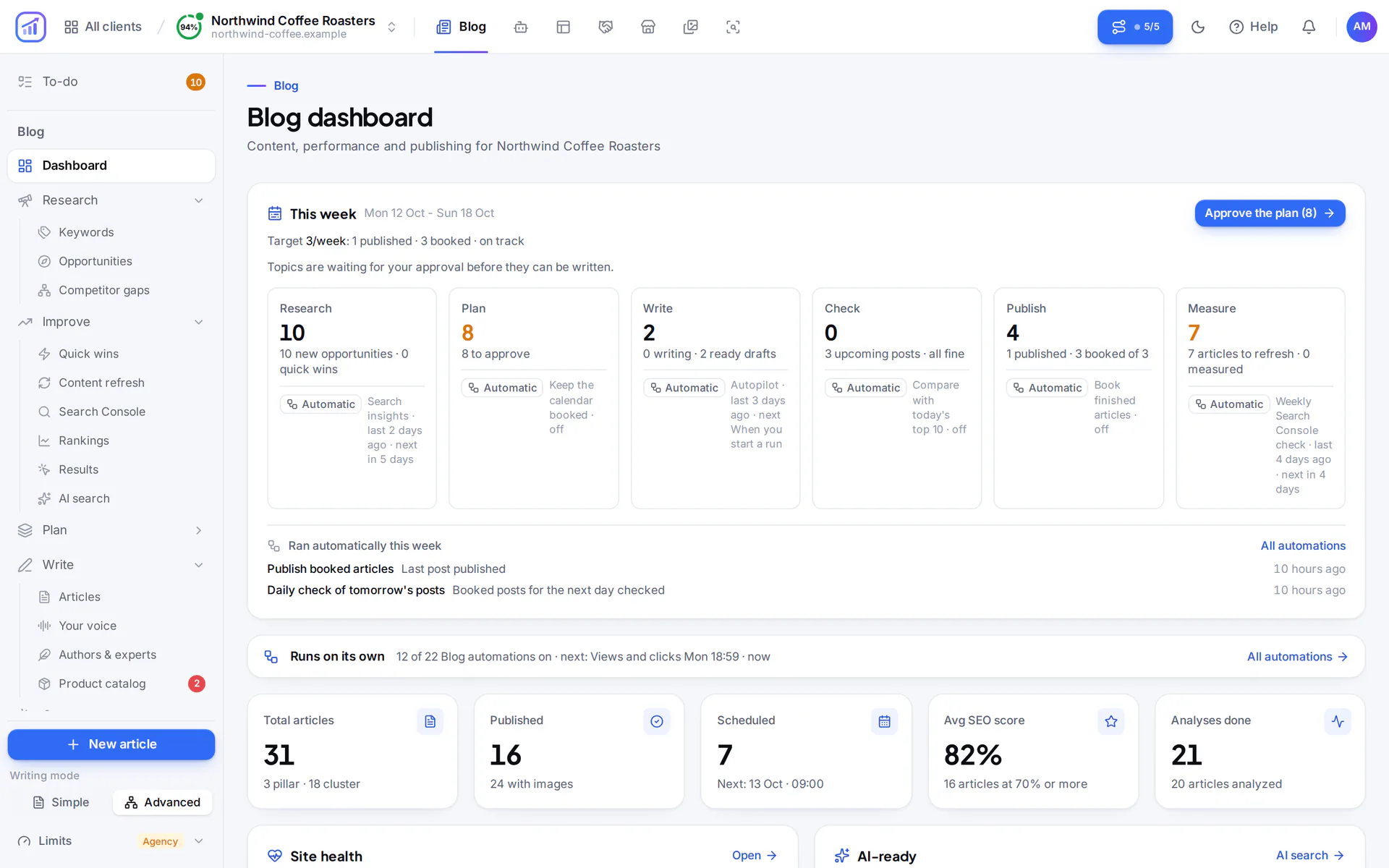Click the Published check-circle icon
The image size is (1389, 868).
coord(657,721)
